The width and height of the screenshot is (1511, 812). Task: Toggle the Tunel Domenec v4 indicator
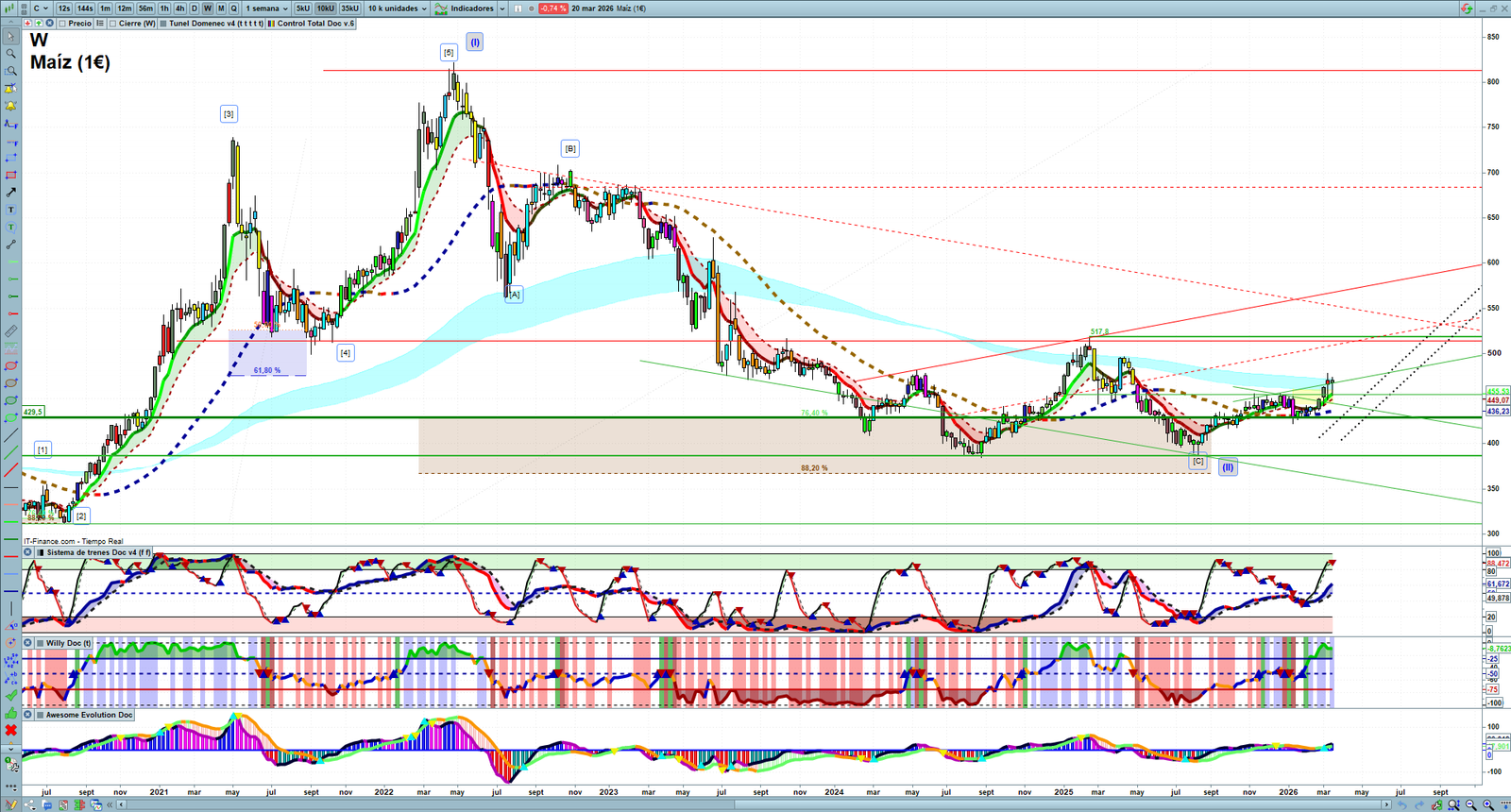coord(164,24)
